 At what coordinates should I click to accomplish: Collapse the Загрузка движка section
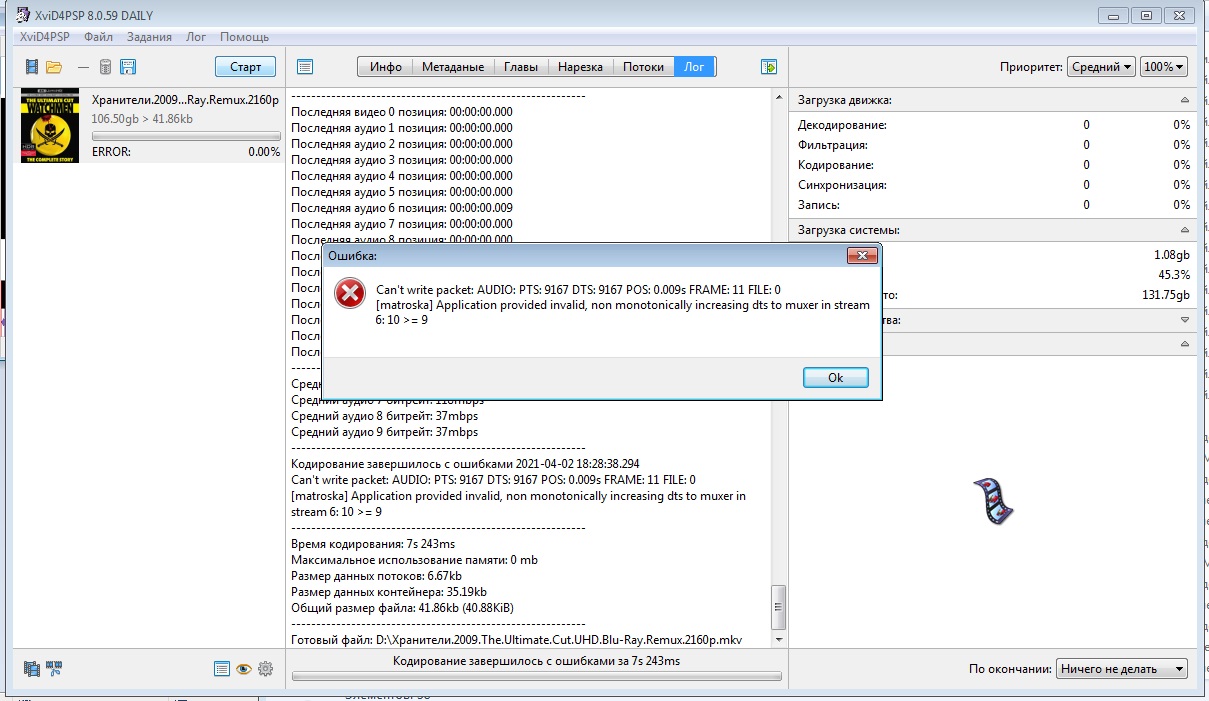(x=1185, y=100)
